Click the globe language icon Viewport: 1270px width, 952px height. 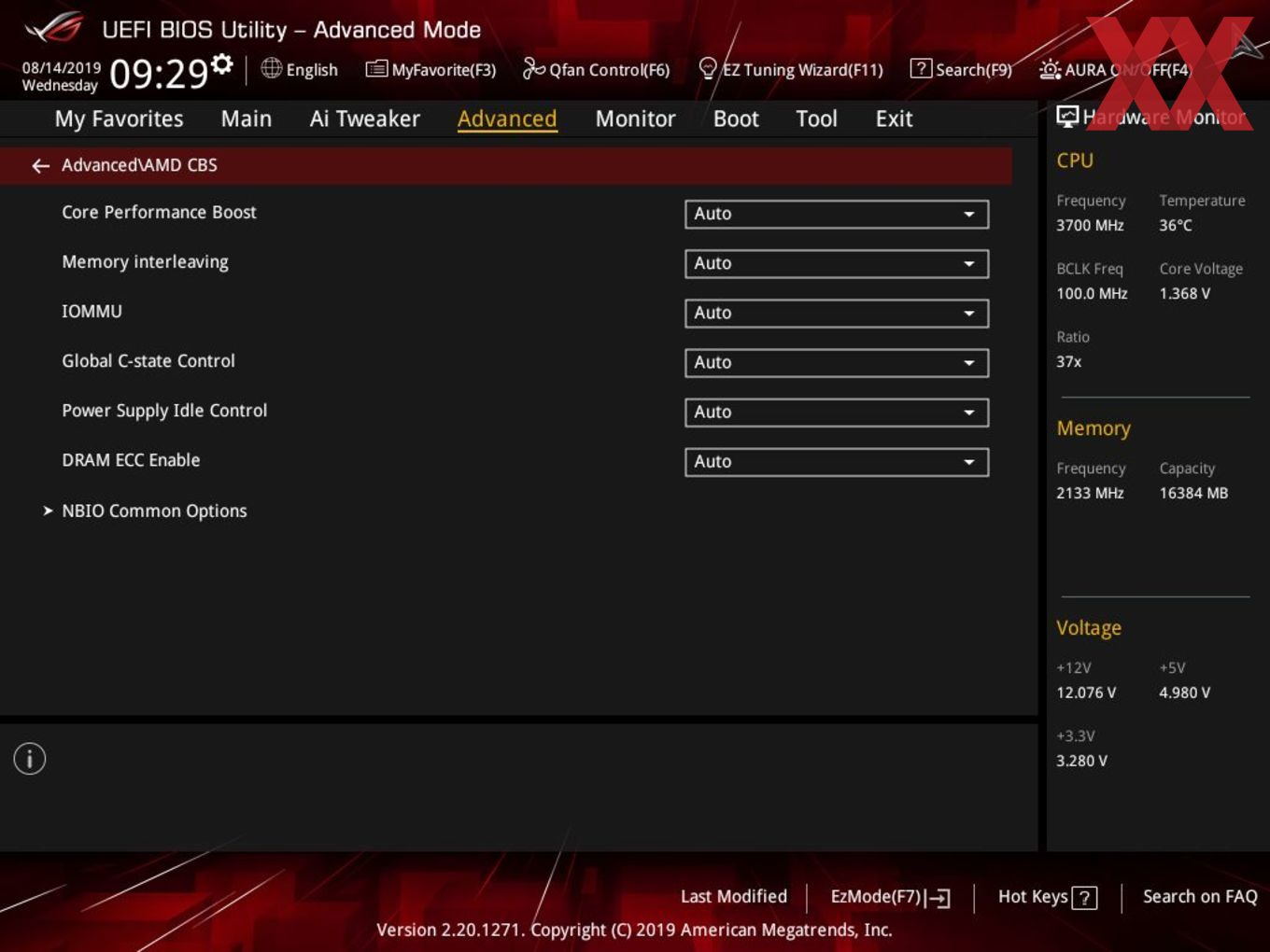point(271,68)
